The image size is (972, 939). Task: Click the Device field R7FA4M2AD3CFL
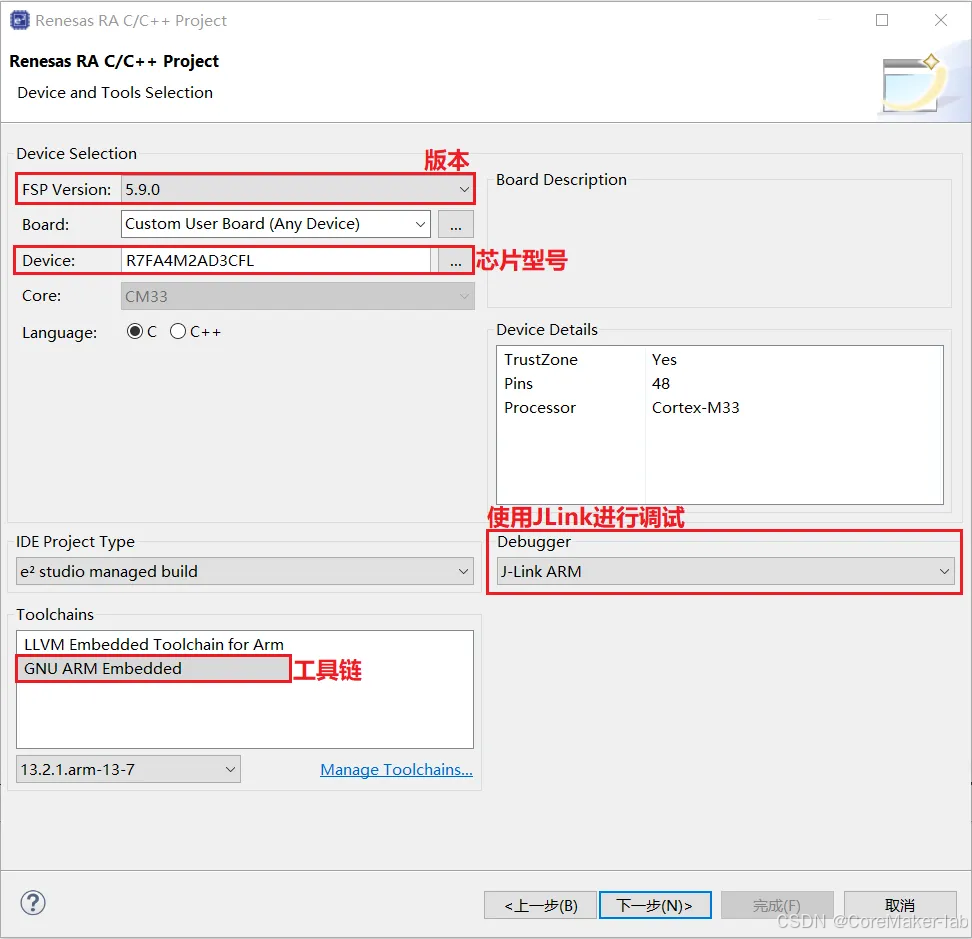(275, 260)
